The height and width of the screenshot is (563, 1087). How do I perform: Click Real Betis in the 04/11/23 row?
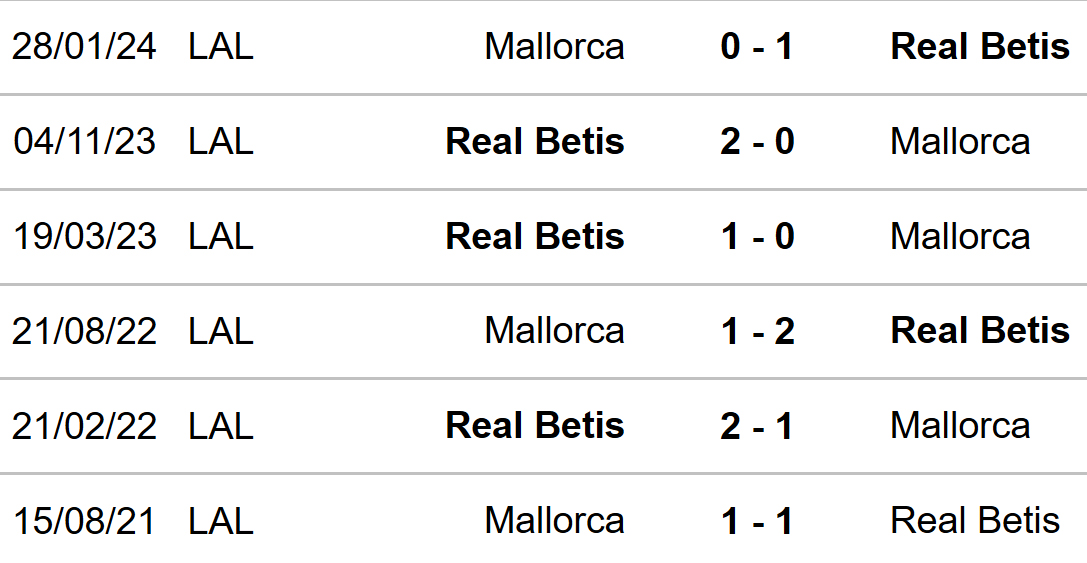coord(535,141)
